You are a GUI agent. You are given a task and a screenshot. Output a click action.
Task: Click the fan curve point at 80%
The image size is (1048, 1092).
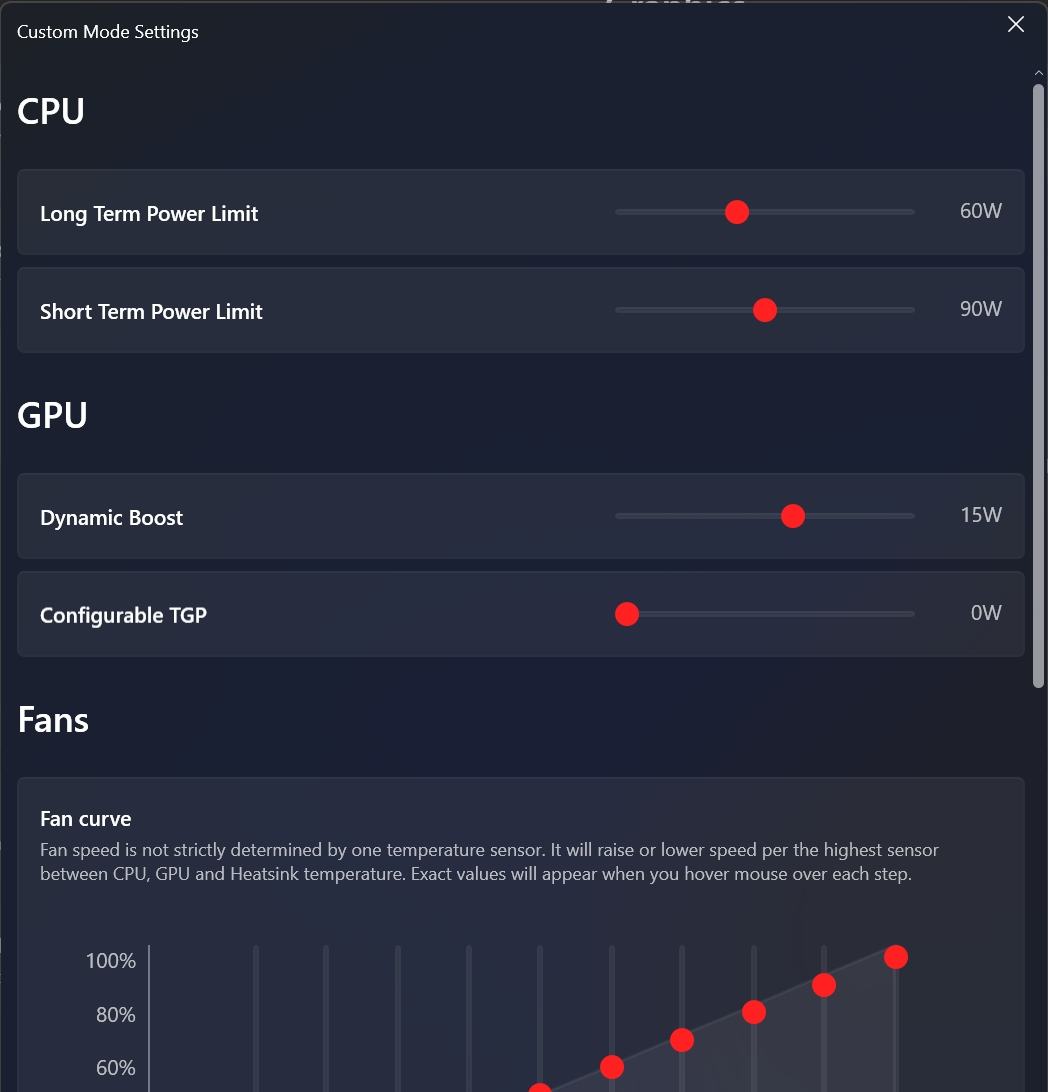point(753,1012)
